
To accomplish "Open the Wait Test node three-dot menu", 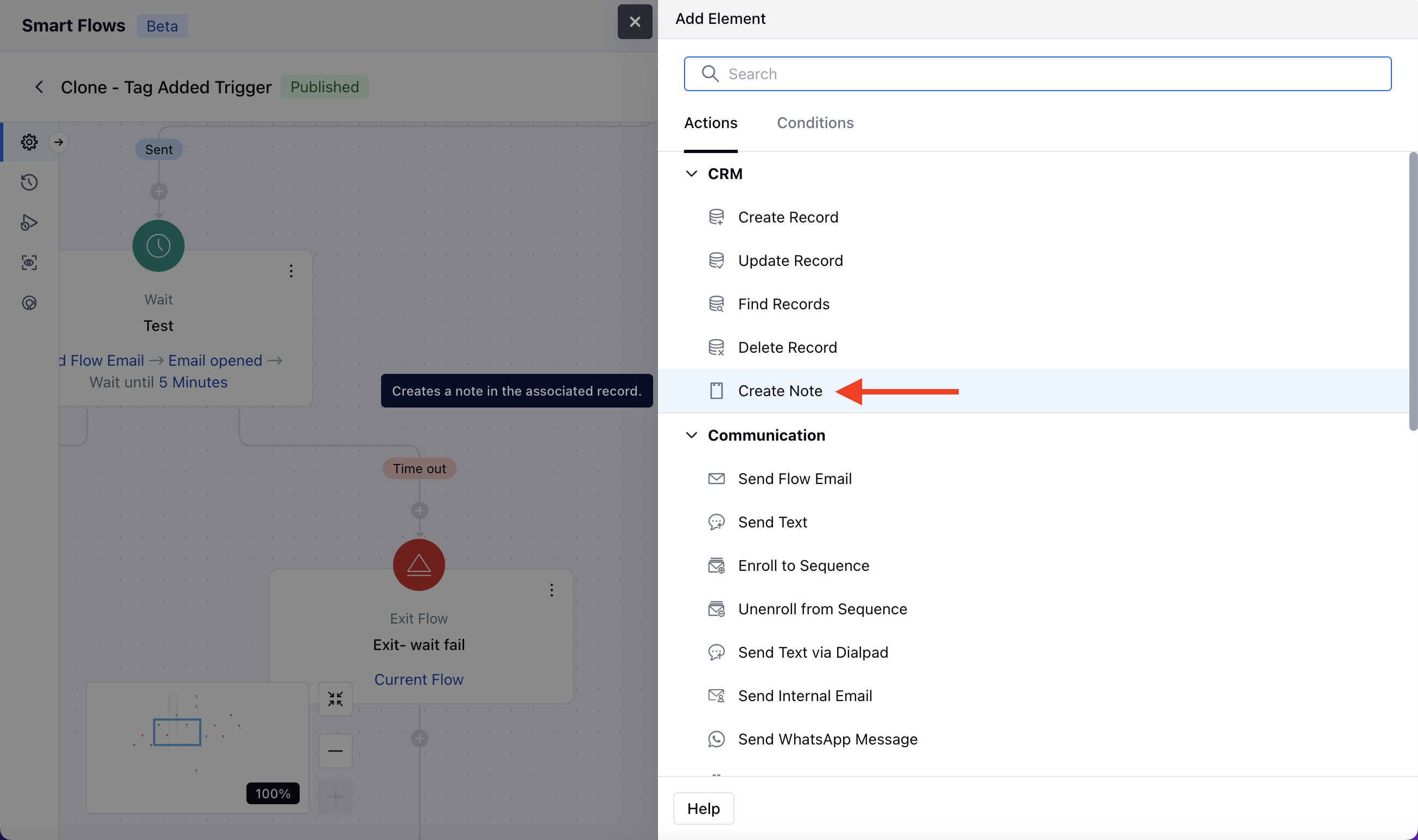I will (x=291, y=271).
